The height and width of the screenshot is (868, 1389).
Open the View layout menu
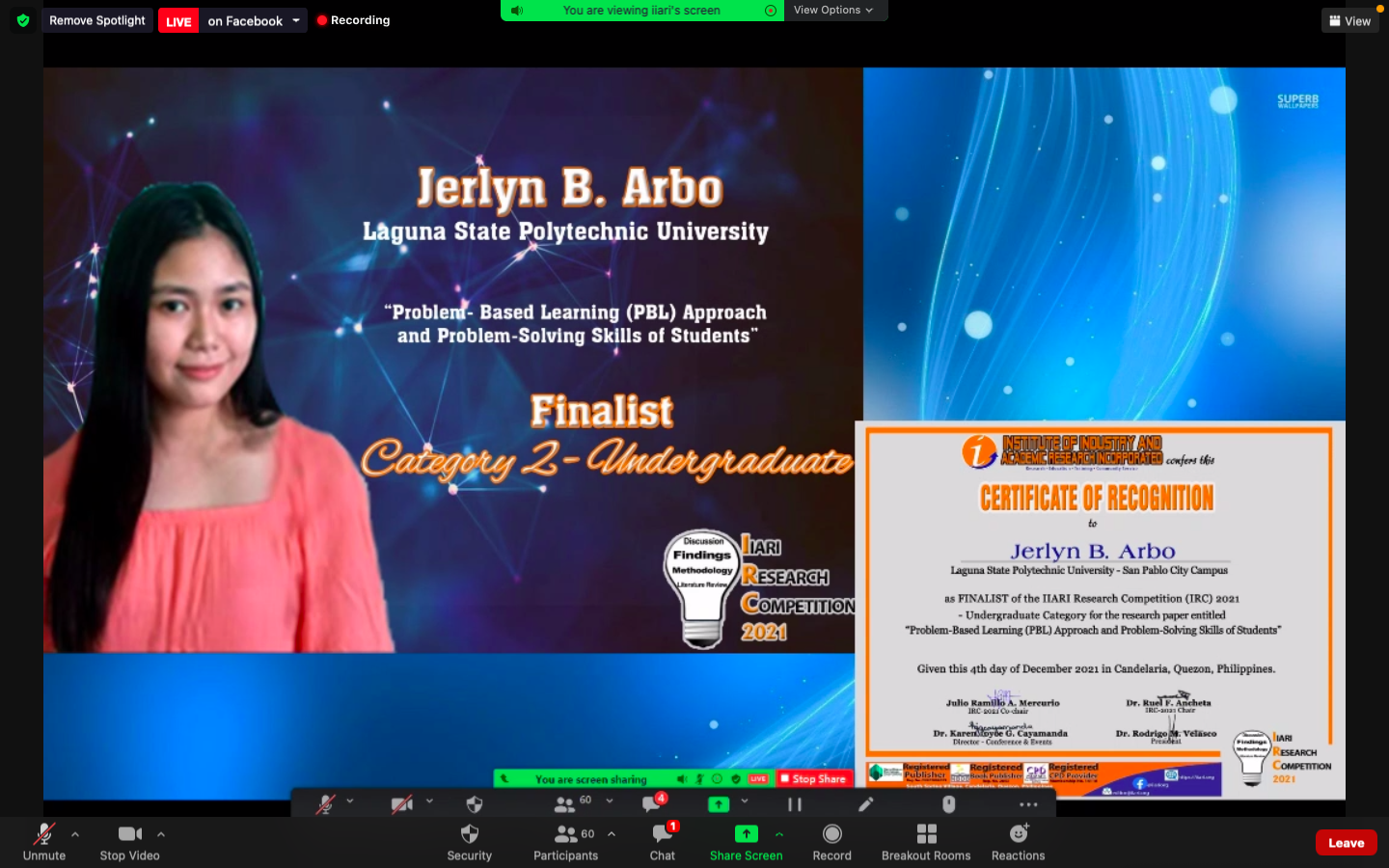tap(1349, 21)
